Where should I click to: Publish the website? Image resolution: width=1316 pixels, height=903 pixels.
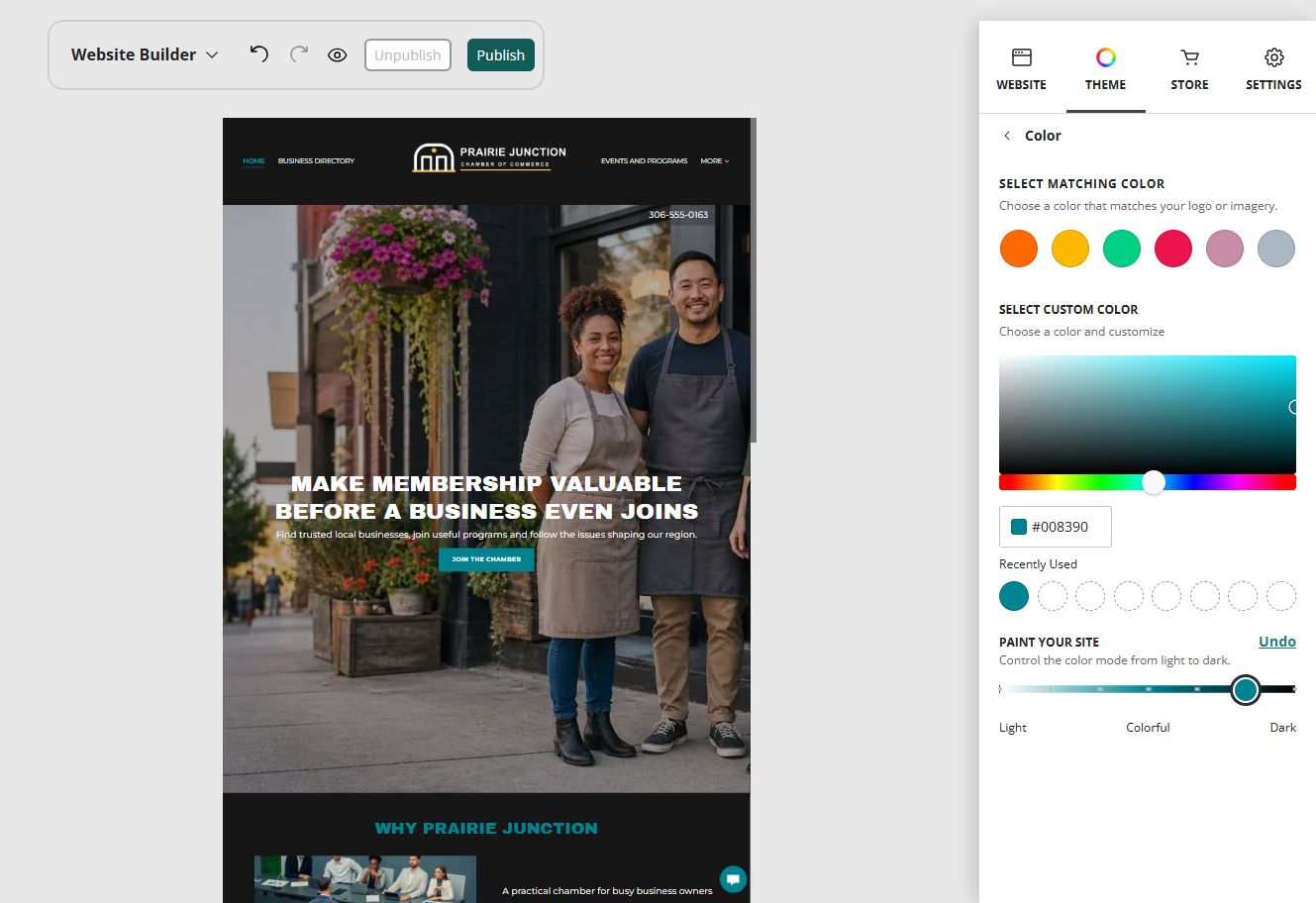point(501,55)
